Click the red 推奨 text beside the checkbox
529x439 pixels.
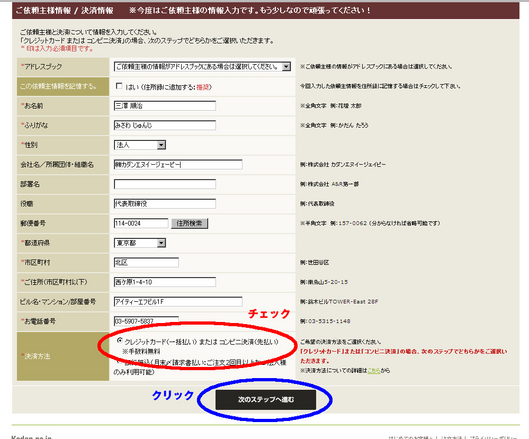pos(203,87)
